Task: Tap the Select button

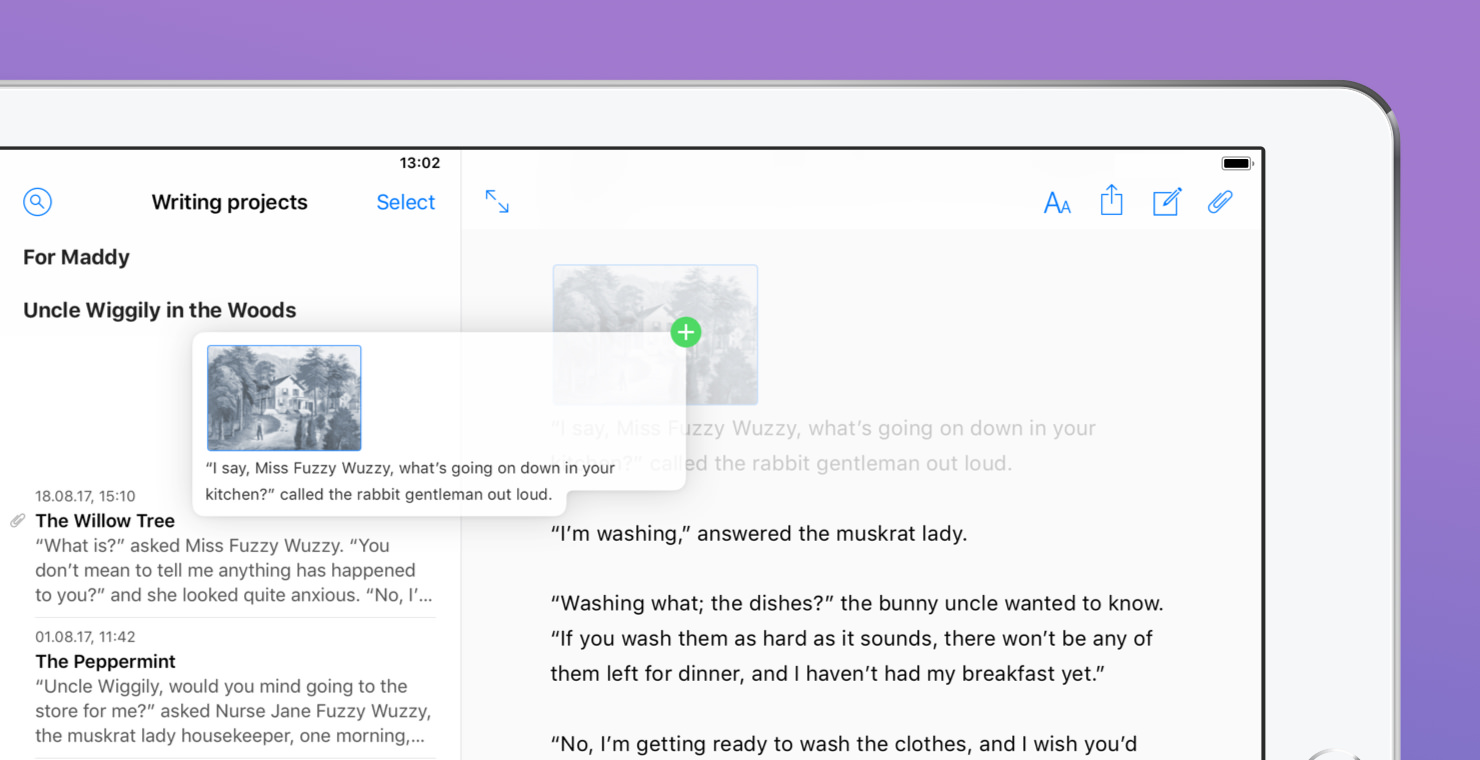Action: (x=405, y=202)
